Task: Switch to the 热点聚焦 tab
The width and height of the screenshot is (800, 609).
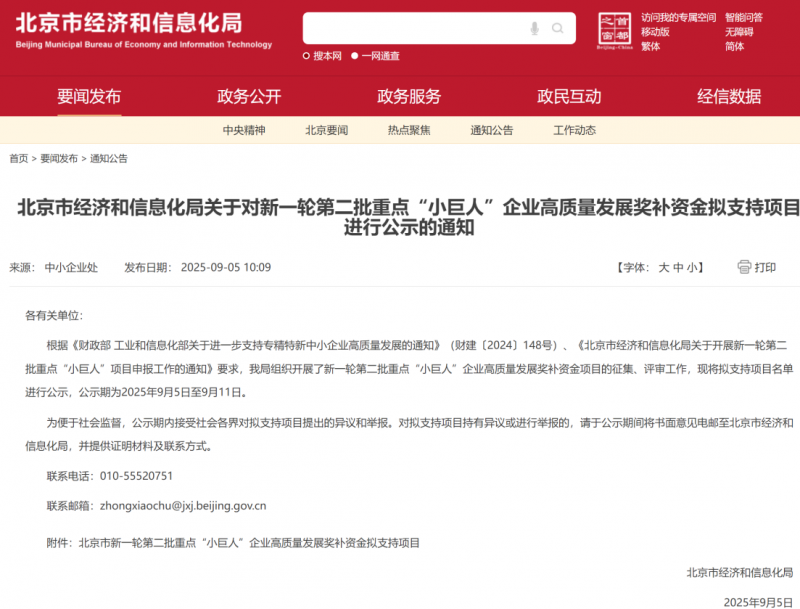Action: (x=409, y=130)
